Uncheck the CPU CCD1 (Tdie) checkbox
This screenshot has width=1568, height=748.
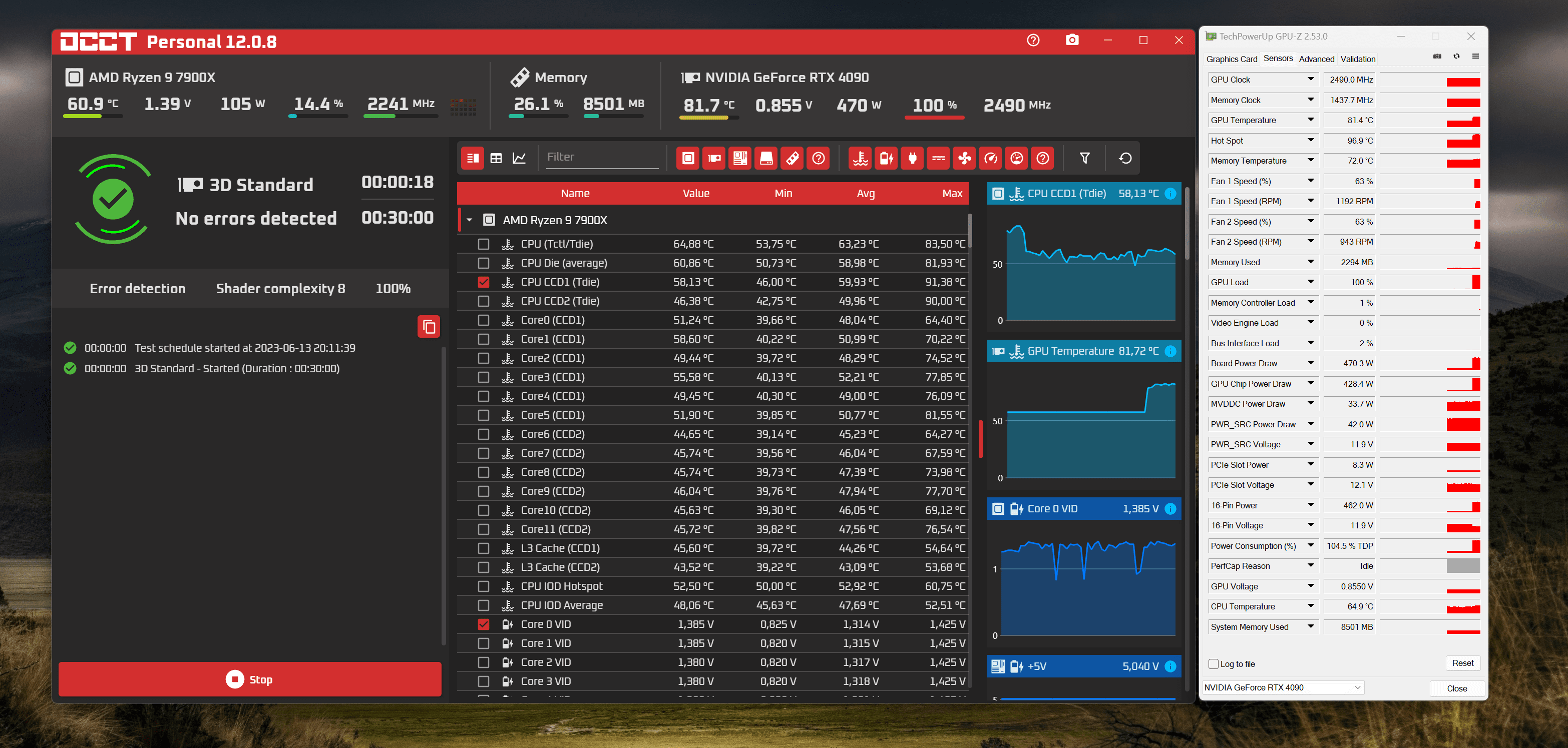coord(483,282)
